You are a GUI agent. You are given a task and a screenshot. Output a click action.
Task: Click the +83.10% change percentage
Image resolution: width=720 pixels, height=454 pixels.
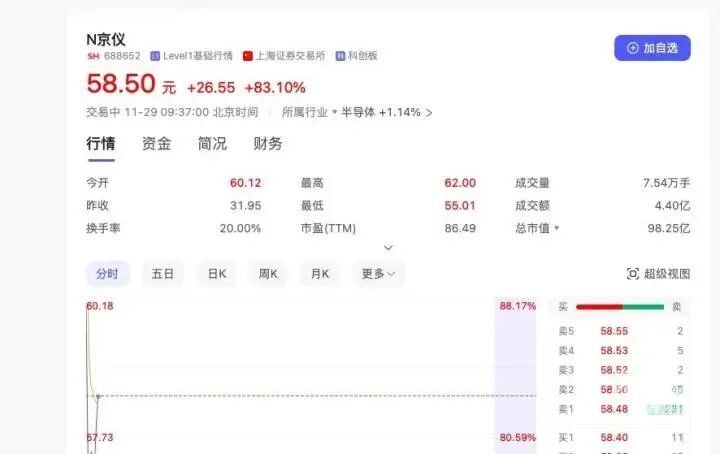coord(275,88)
